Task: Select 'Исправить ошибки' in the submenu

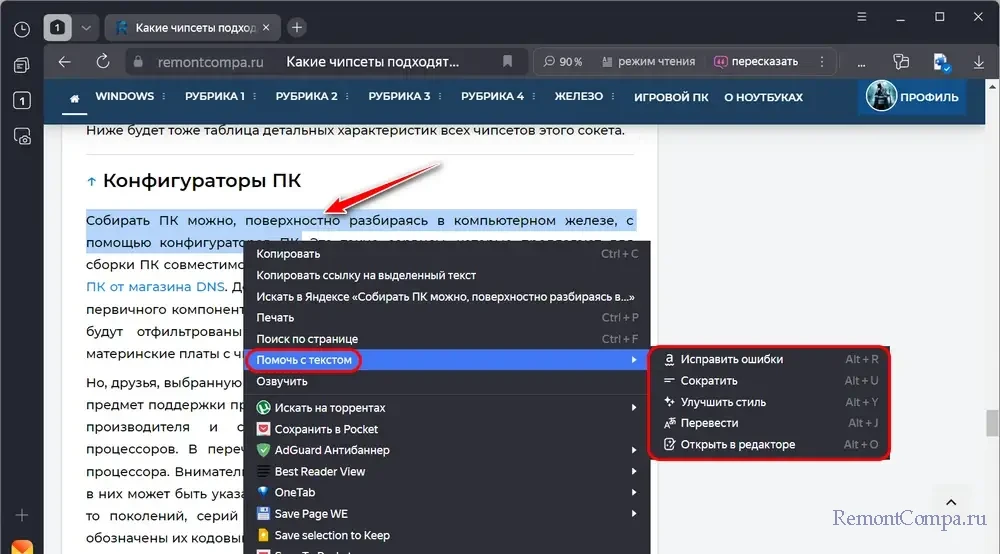Action: 731,359
